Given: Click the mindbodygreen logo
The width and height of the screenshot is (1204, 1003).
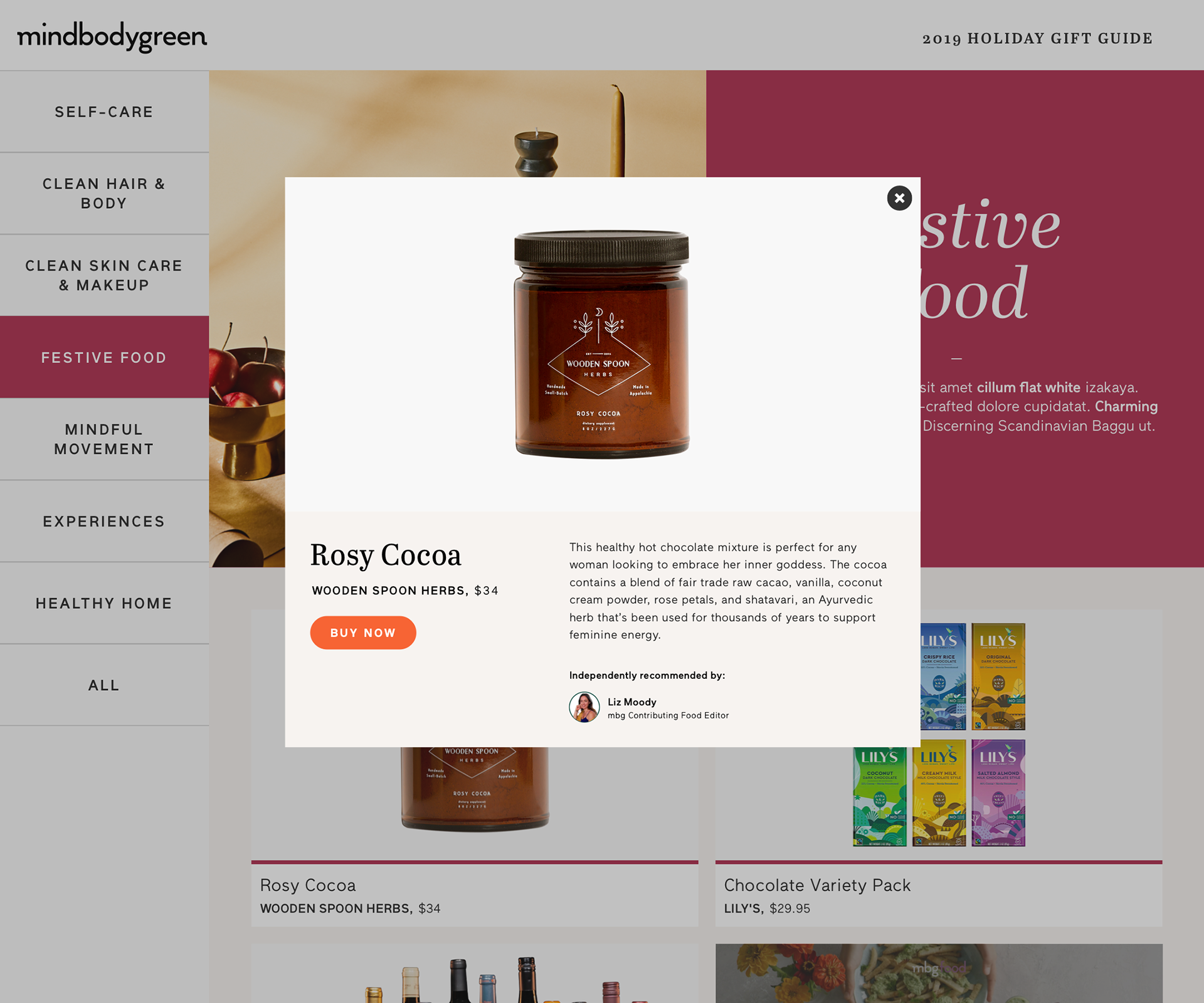Looking at the screenshot, I should click(x=112, y=38).
